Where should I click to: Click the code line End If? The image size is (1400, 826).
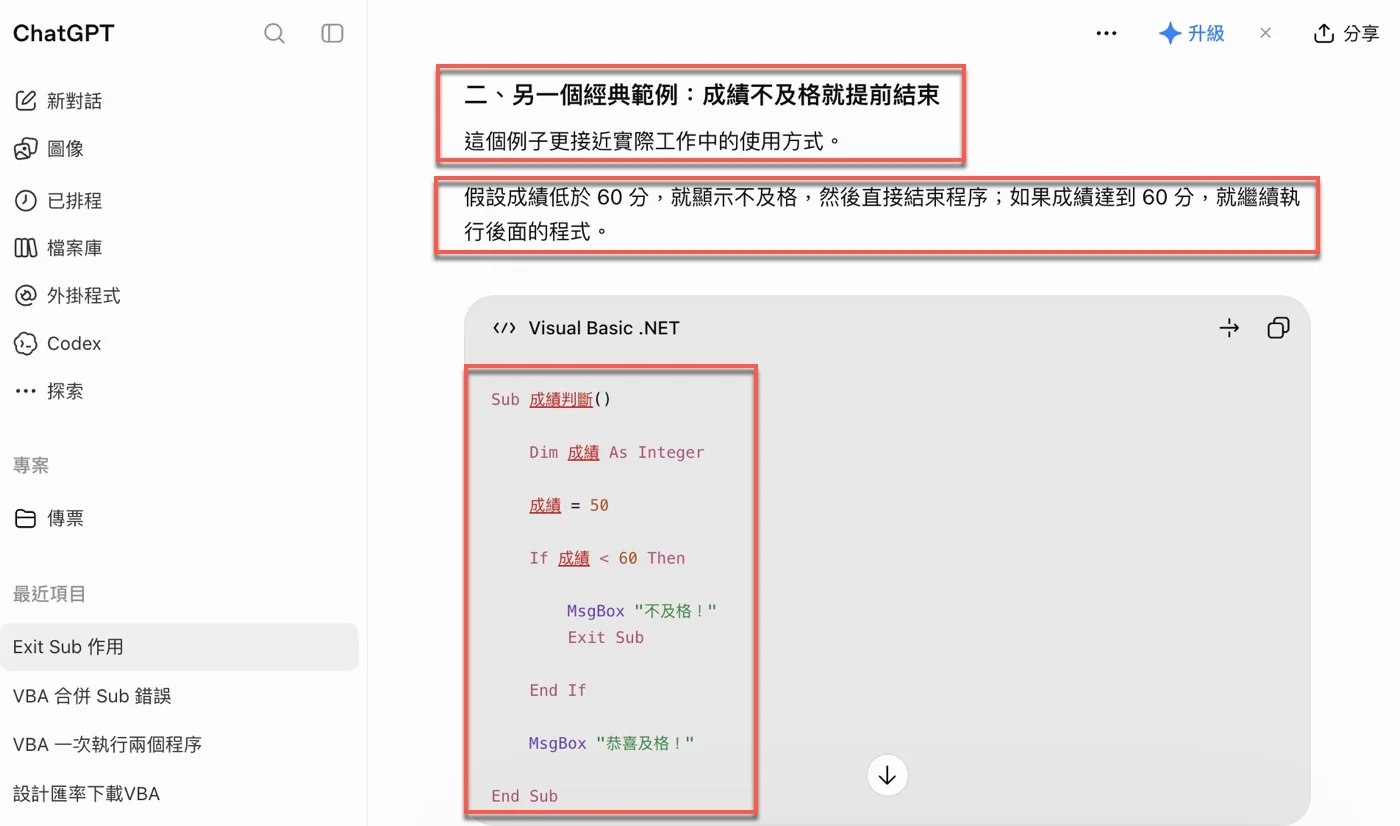click(x=558, y=690)
